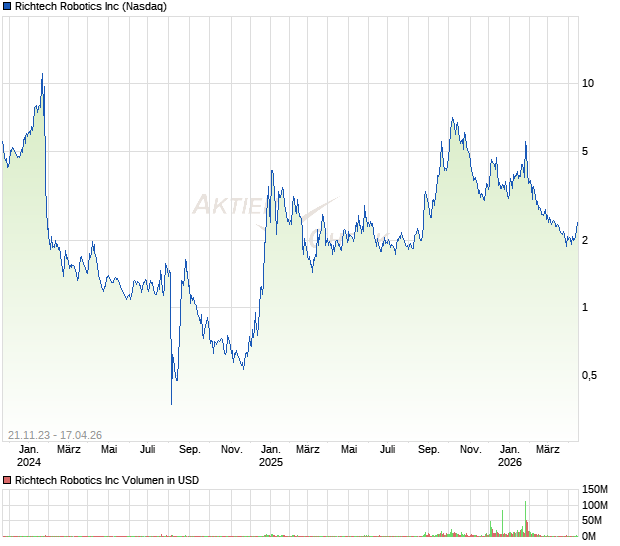Click the 1 price axis label

[x=588, y=308]
